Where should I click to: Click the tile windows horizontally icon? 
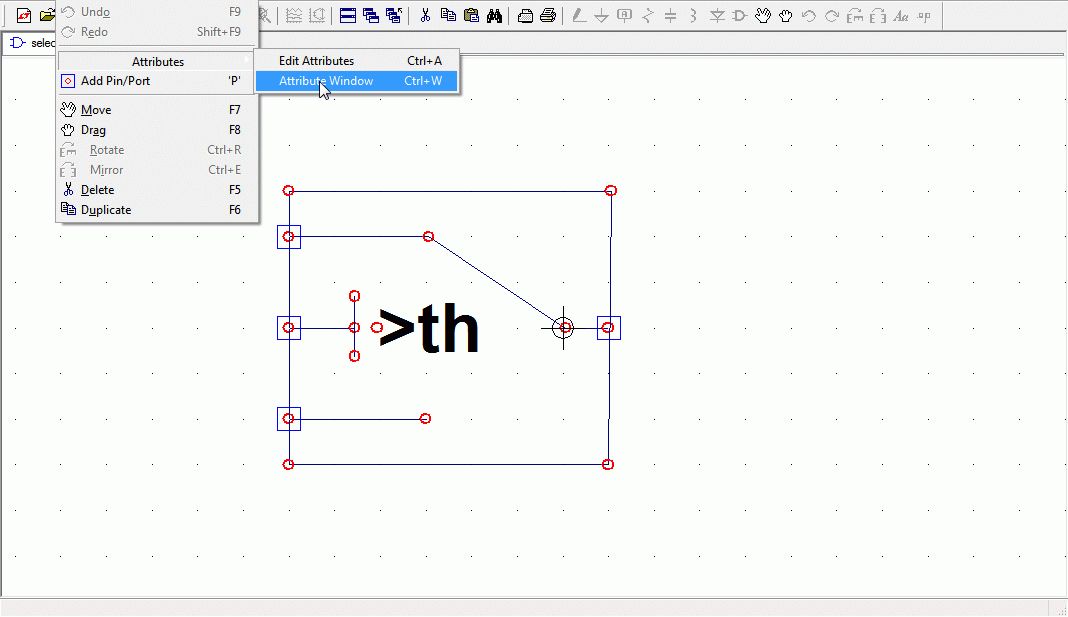tap(348, 15)
